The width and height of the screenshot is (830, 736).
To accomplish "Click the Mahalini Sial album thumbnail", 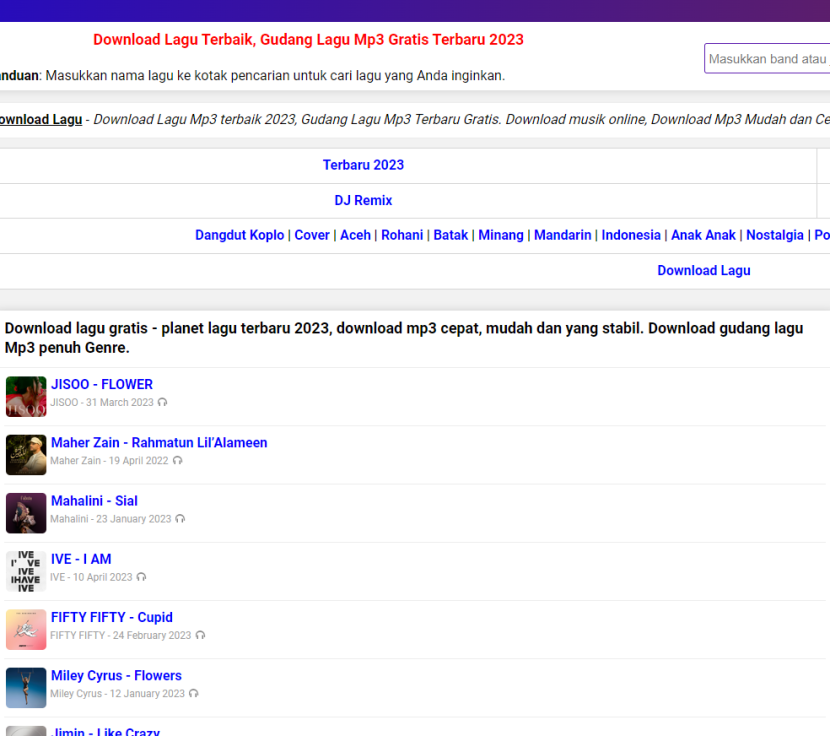I will coord(26,513).
